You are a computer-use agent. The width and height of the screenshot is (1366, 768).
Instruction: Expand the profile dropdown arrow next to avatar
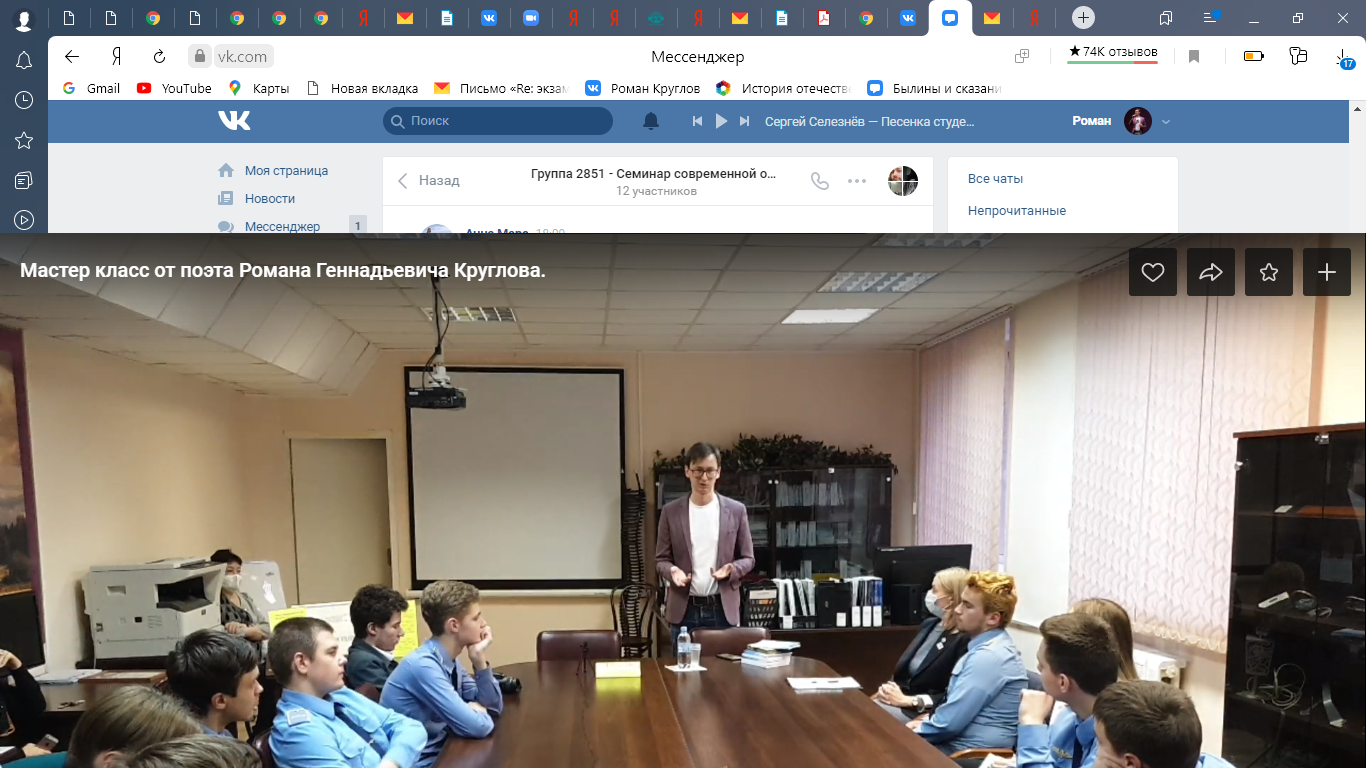(x=1165, y=122)
